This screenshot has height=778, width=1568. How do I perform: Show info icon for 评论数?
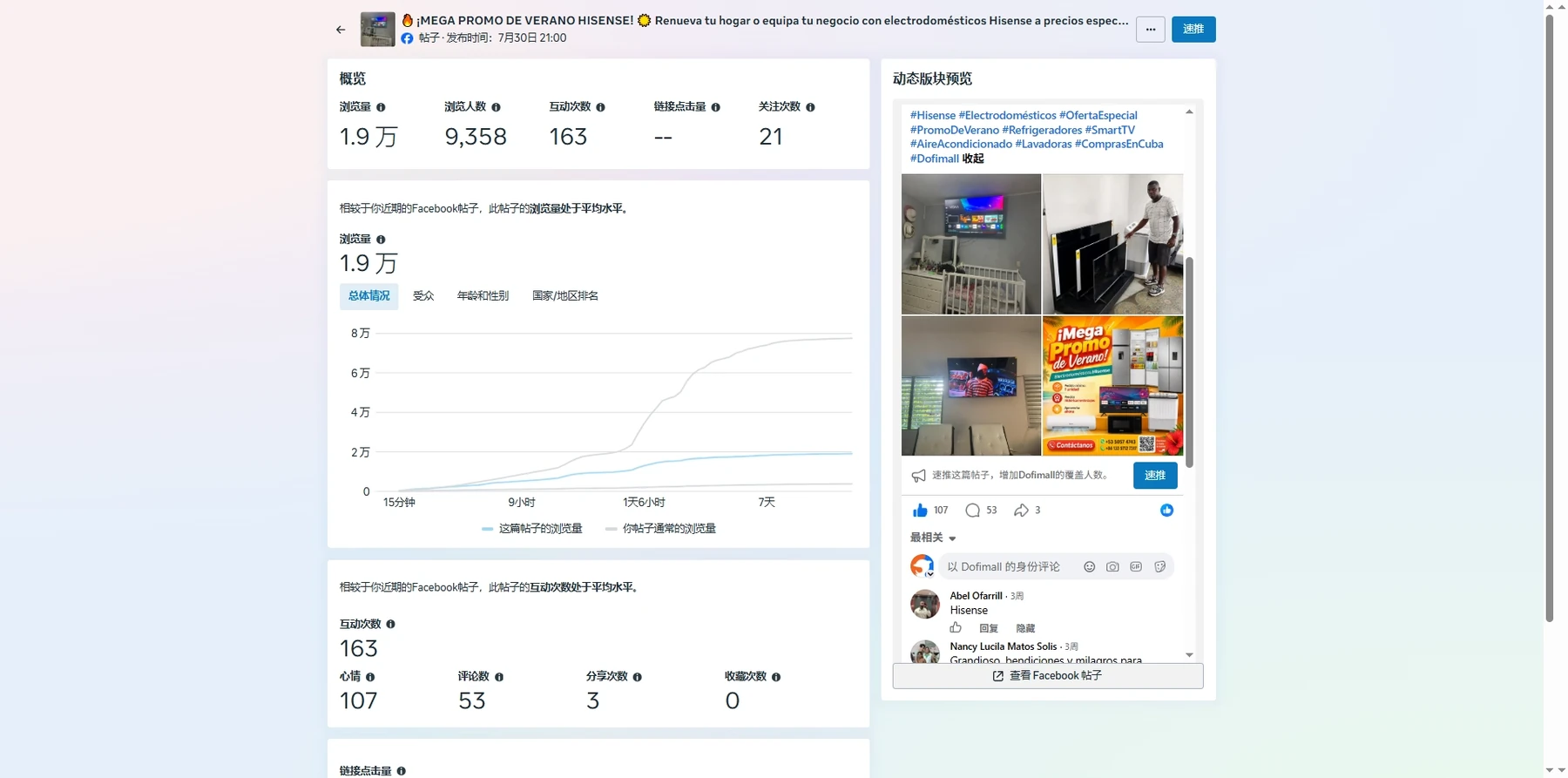499,677
